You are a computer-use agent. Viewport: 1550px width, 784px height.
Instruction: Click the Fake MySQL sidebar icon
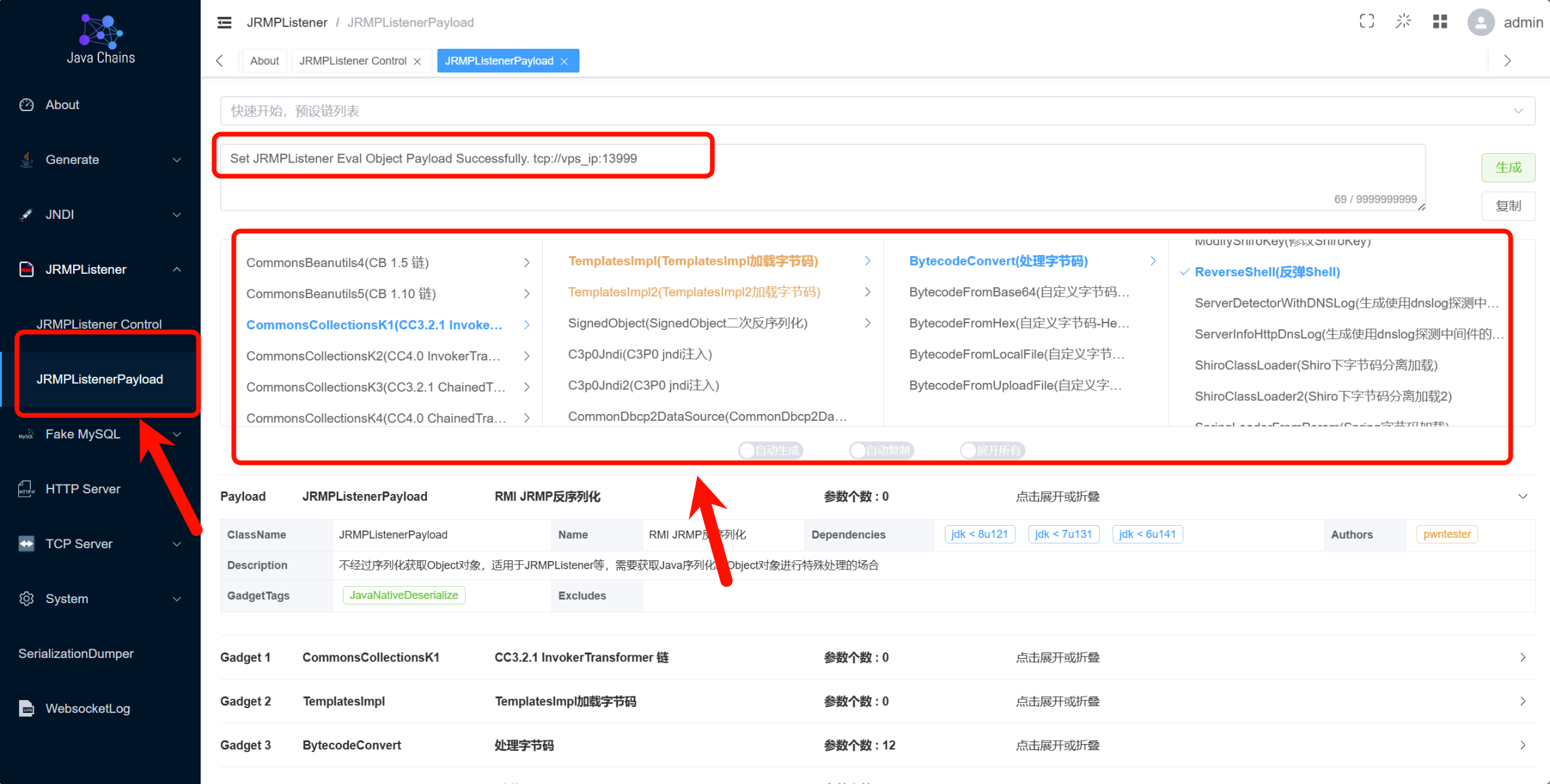coord(26,434)
